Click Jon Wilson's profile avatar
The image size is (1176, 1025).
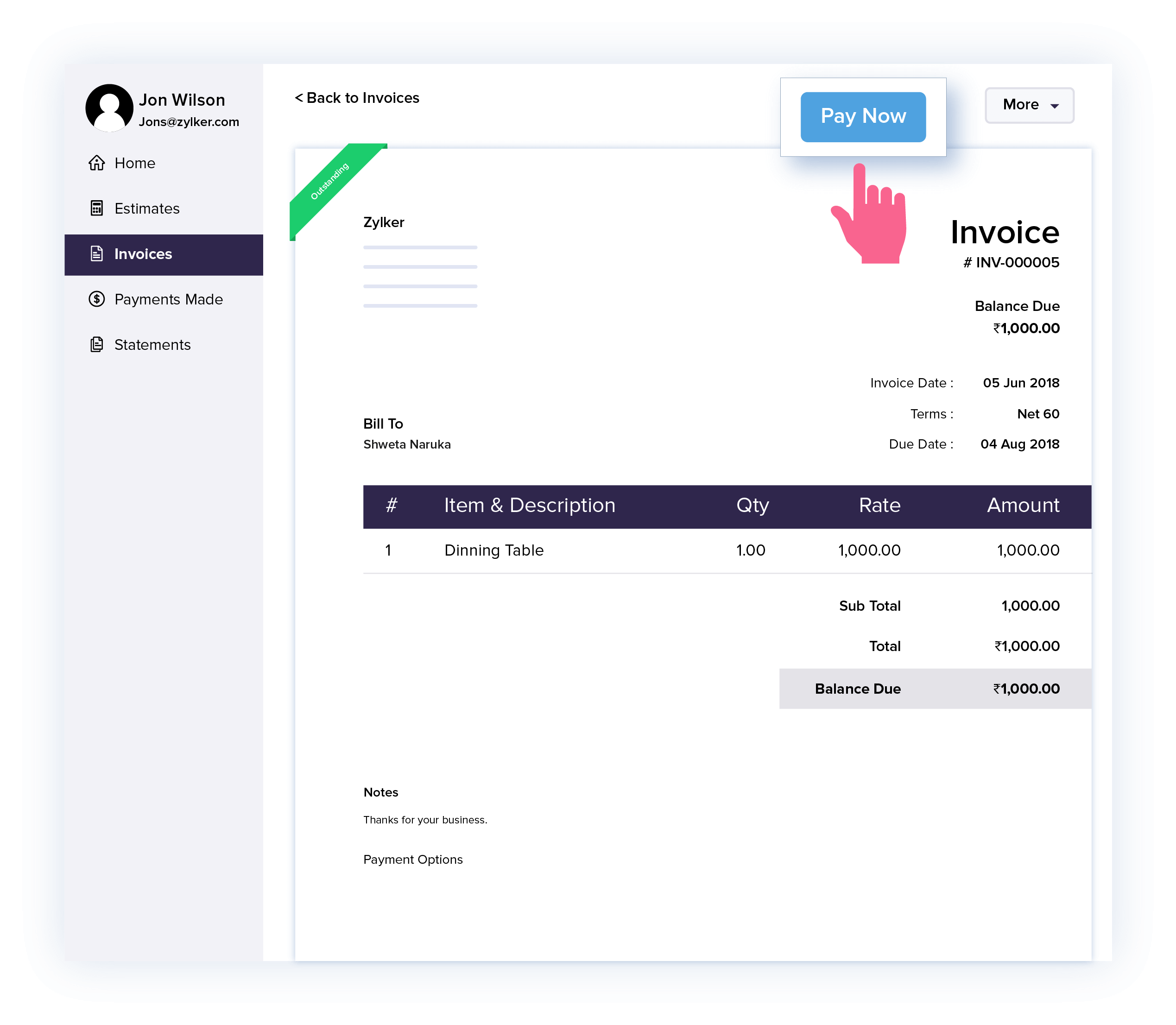[109, 107]
